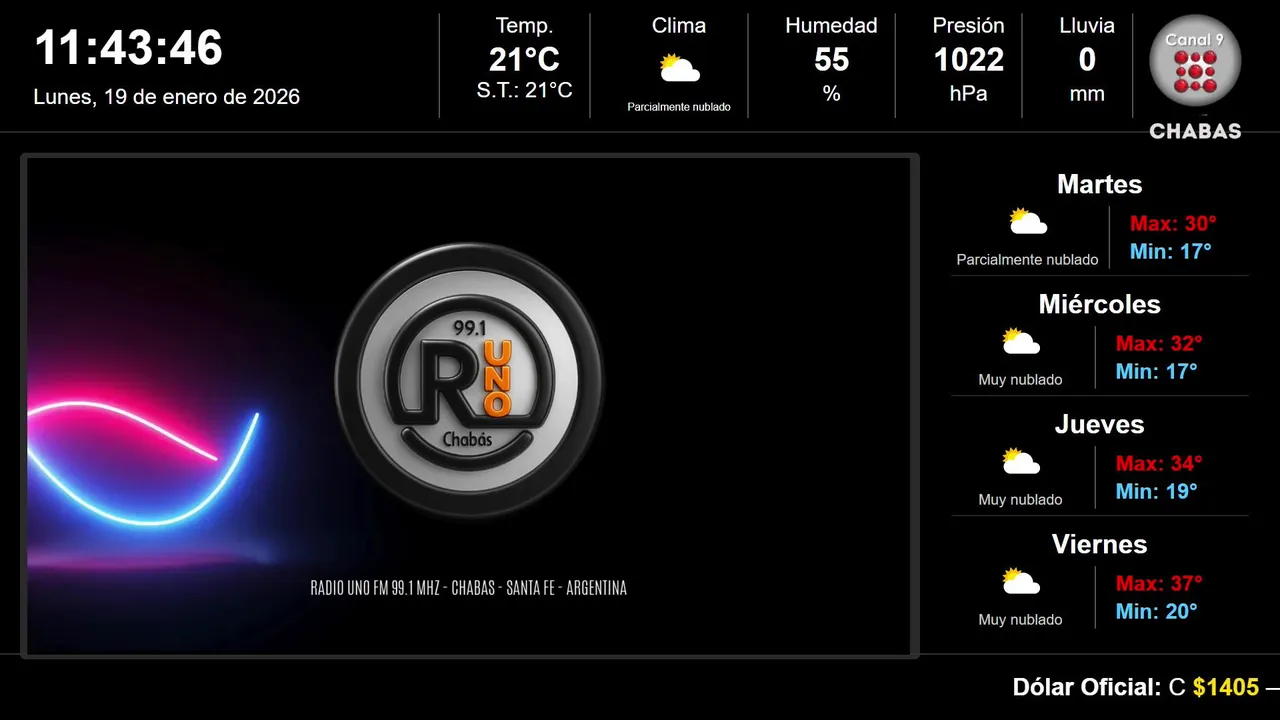Click the Humedad label

click(x=831, y=26)
